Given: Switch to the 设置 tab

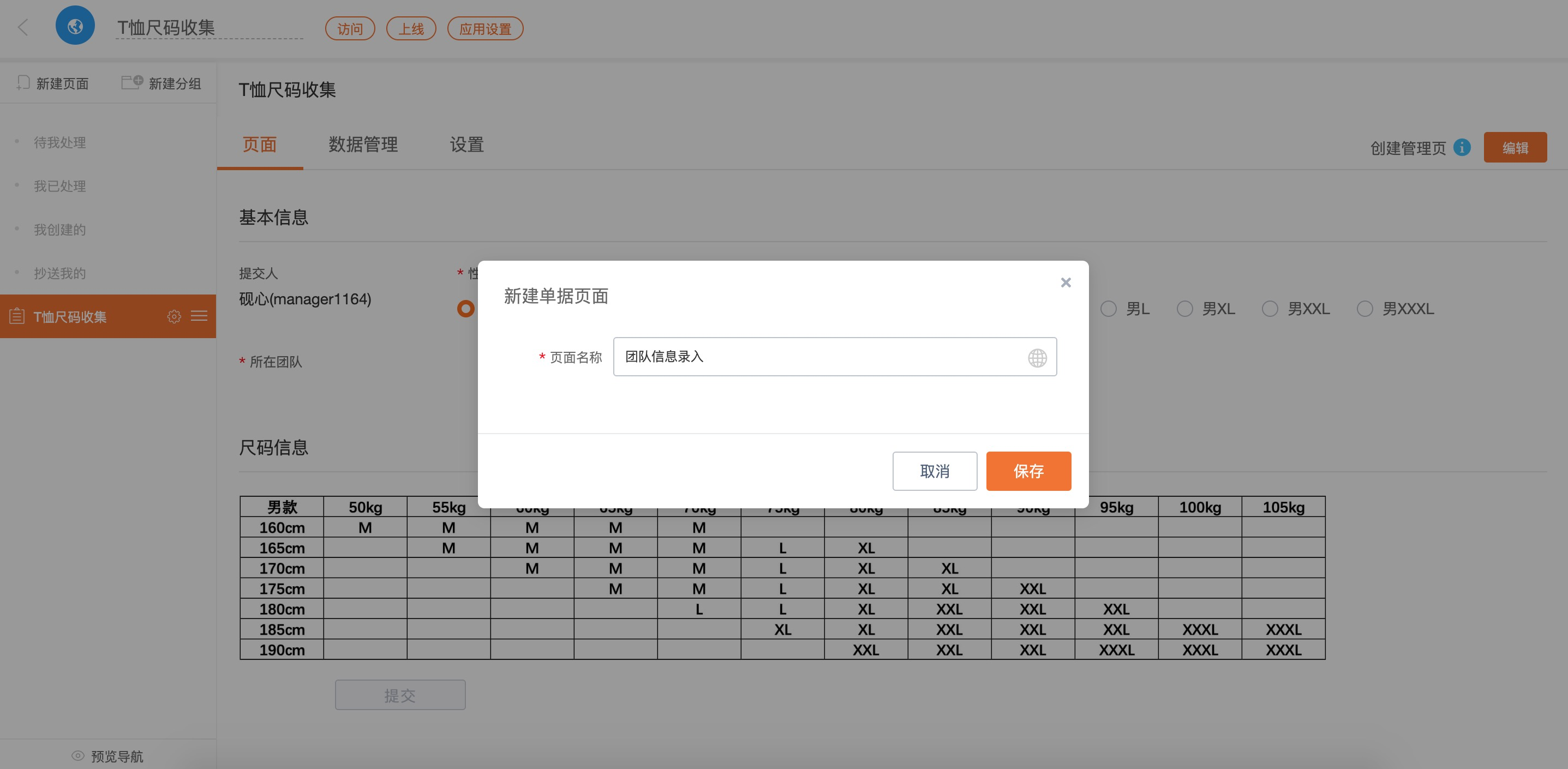Looking at the screenshot, I should [466, 144].
